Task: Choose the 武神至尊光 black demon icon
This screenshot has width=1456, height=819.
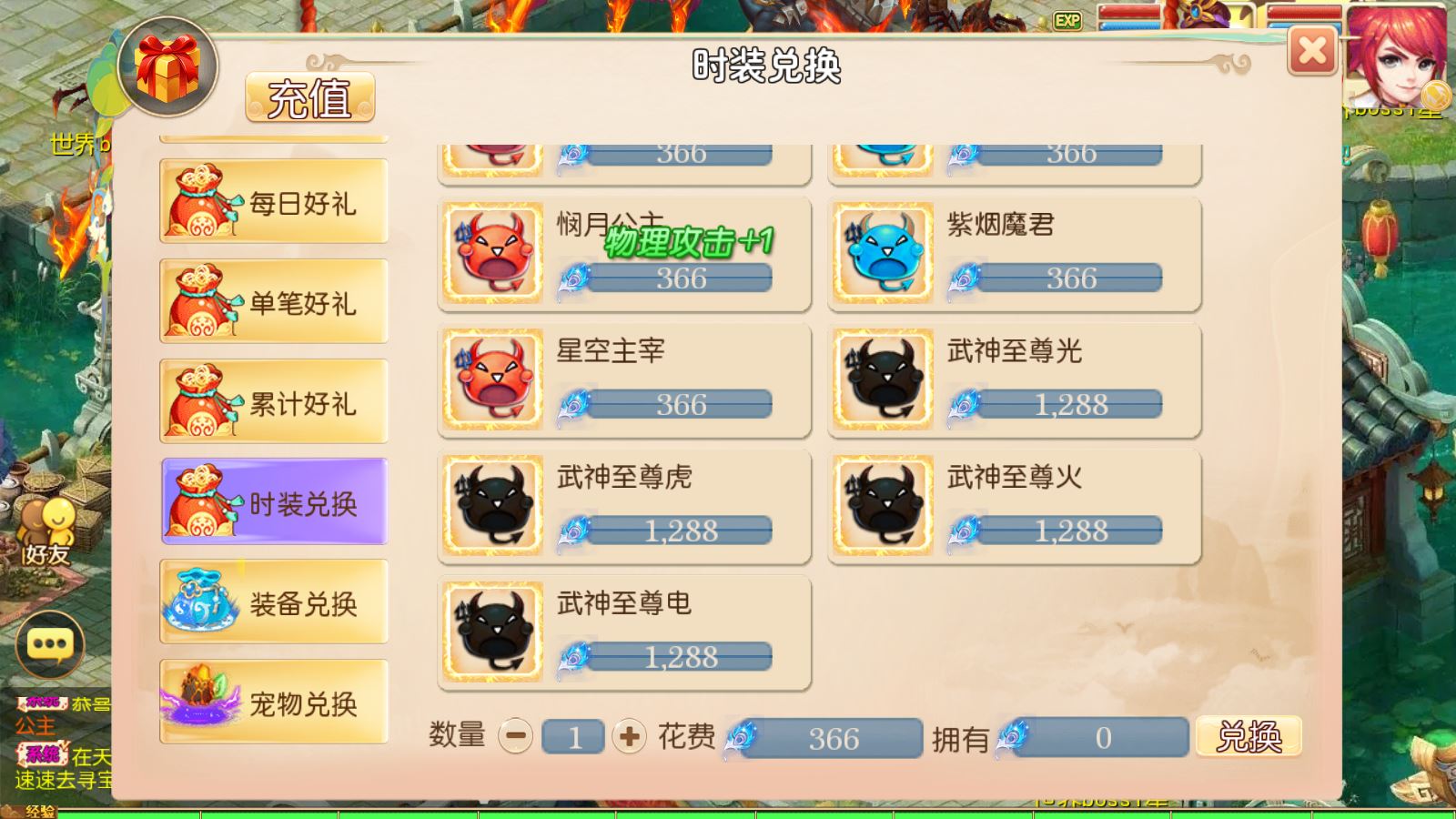Action: (x=883, y=379)
